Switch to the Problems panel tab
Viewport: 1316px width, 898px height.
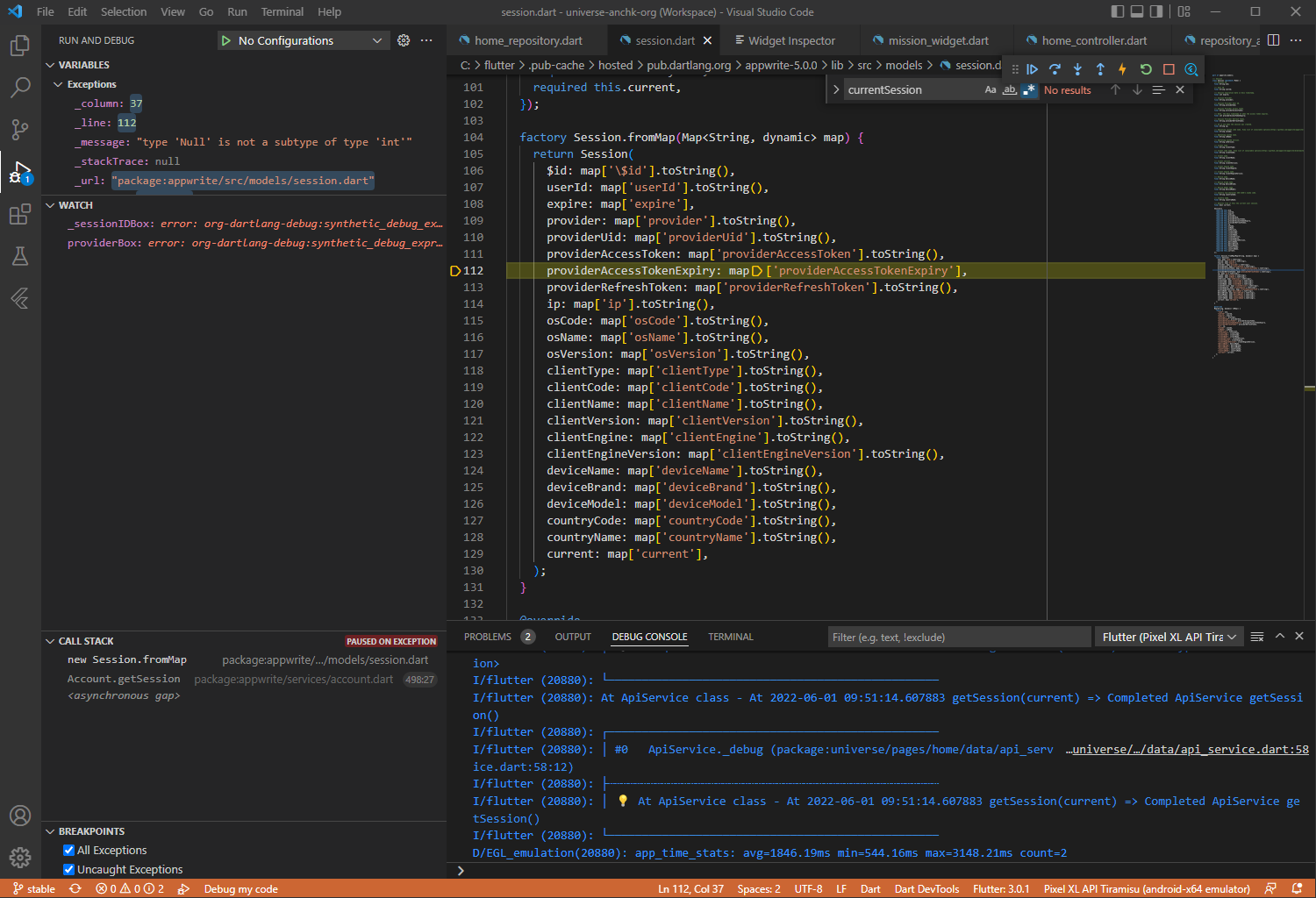[487, 637]
